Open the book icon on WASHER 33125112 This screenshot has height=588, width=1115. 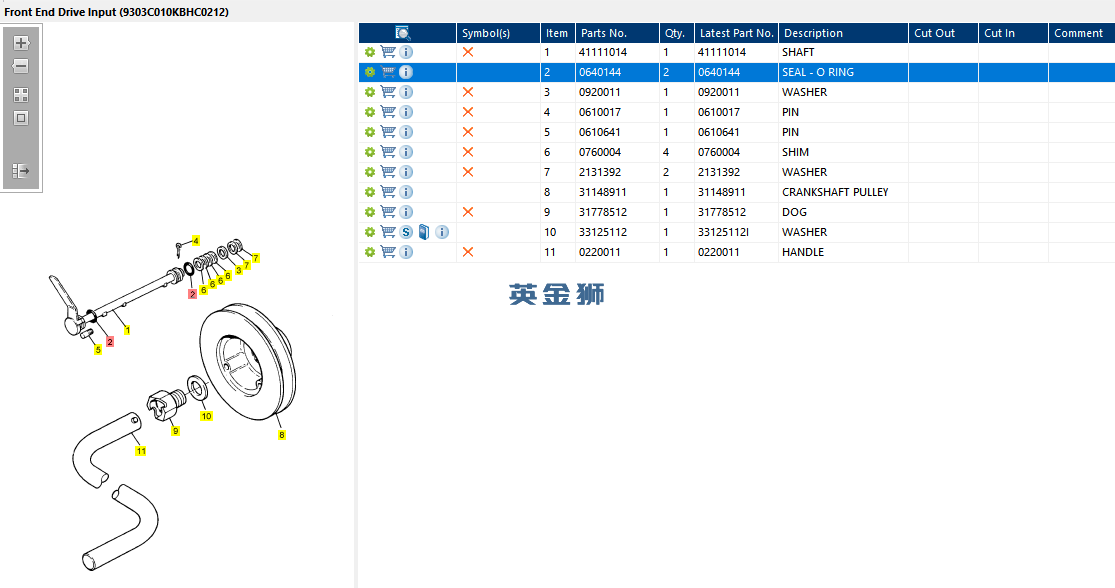[424, 232]
